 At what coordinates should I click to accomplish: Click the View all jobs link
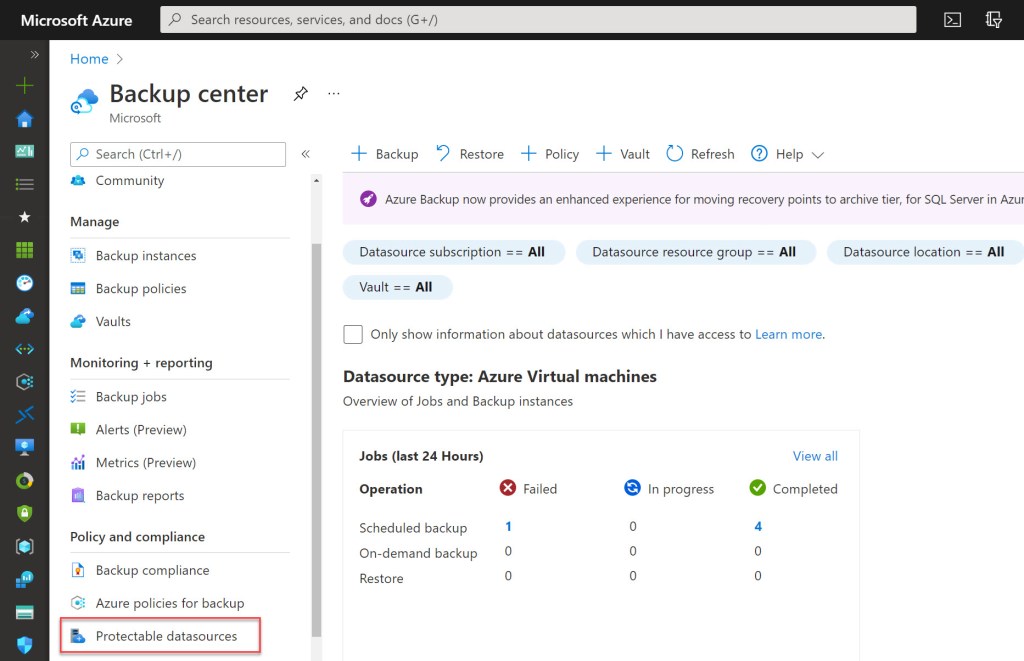(x=815, y=456)
